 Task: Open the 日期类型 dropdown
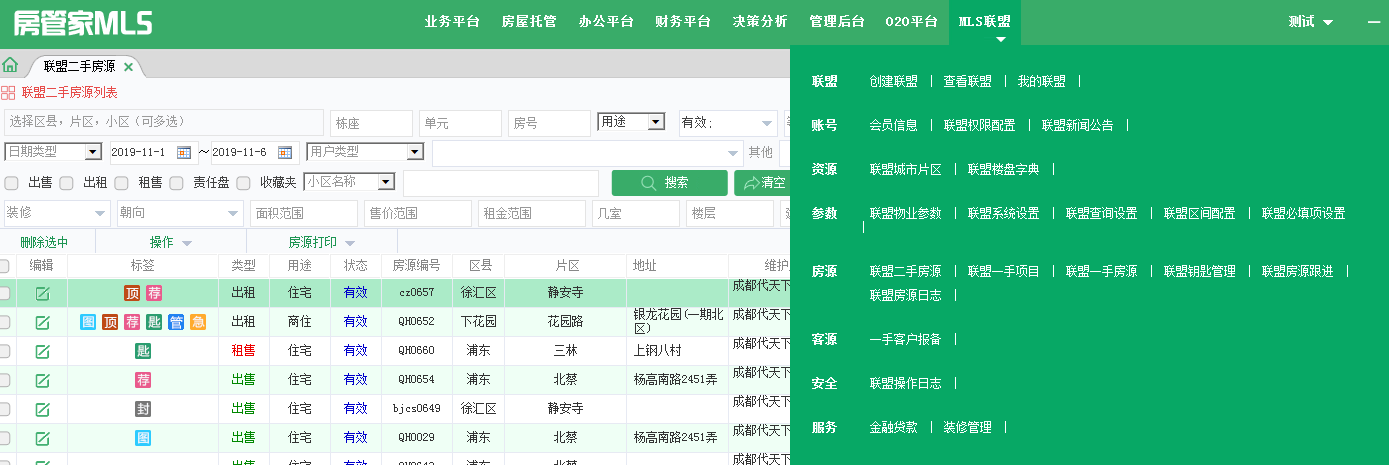coord(93,152)
